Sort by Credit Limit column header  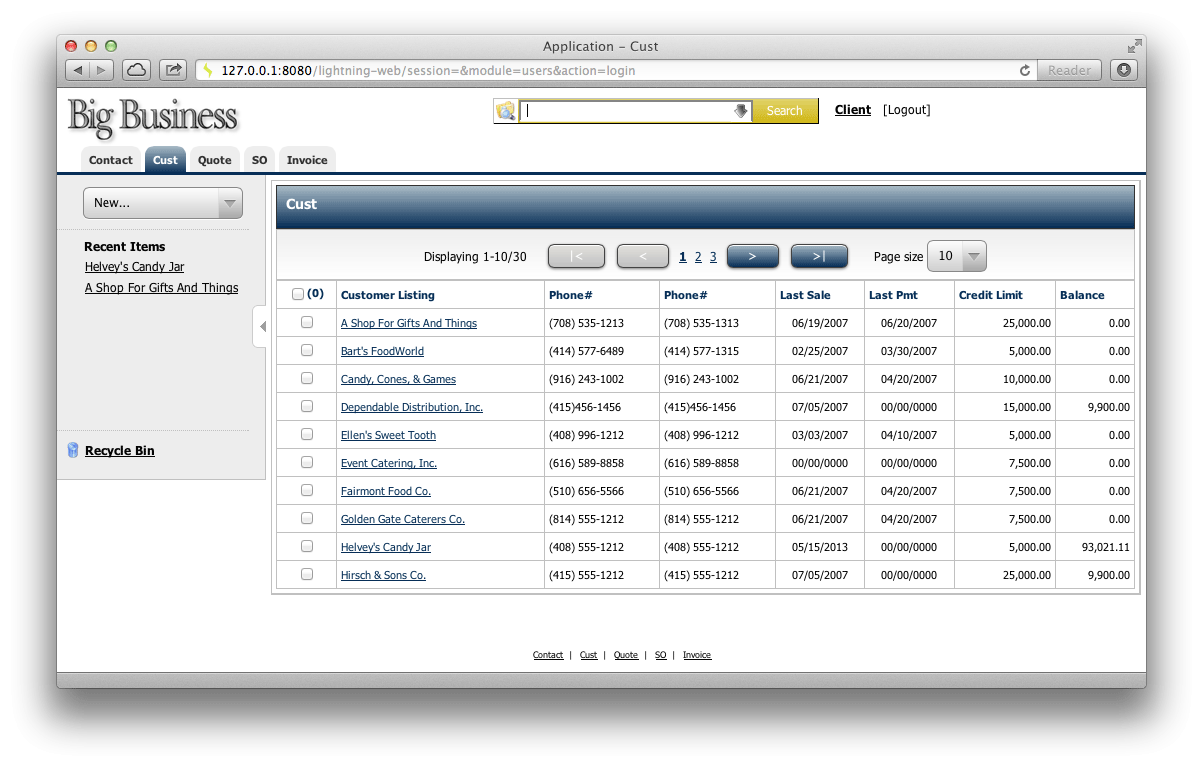tap(991, 295)
